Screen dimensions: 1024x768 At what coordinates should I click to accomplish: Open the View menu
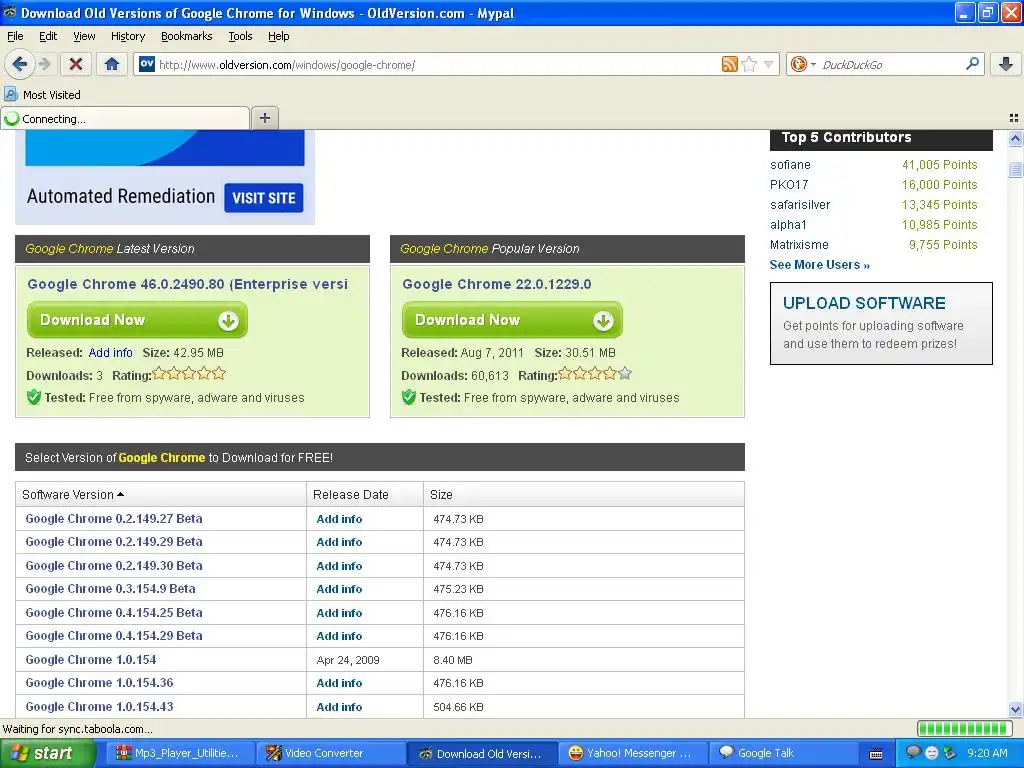[x=84, y=36]
